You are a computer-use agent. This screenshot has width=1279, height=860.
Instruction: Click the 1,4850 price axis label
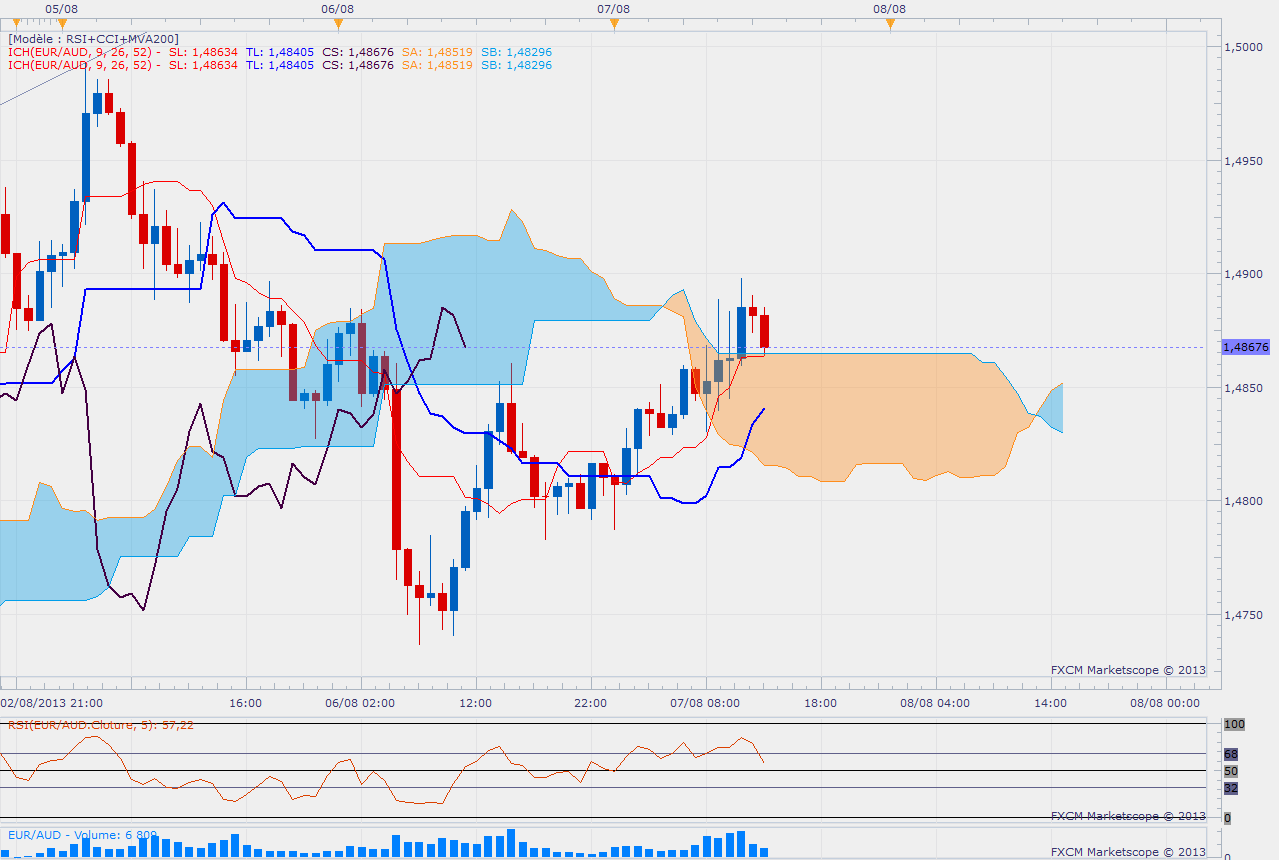coord(1246,388)
